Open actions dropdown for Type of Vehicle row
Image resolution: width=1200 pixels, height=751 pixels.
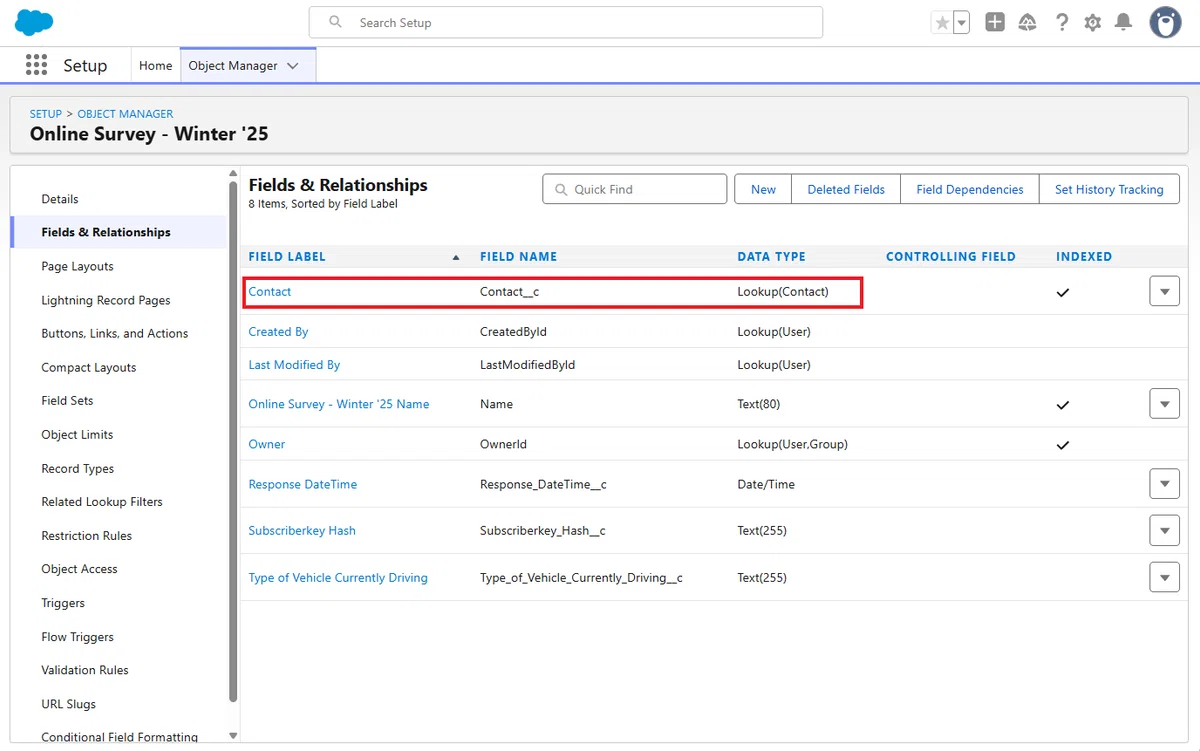pos(1164,578)
